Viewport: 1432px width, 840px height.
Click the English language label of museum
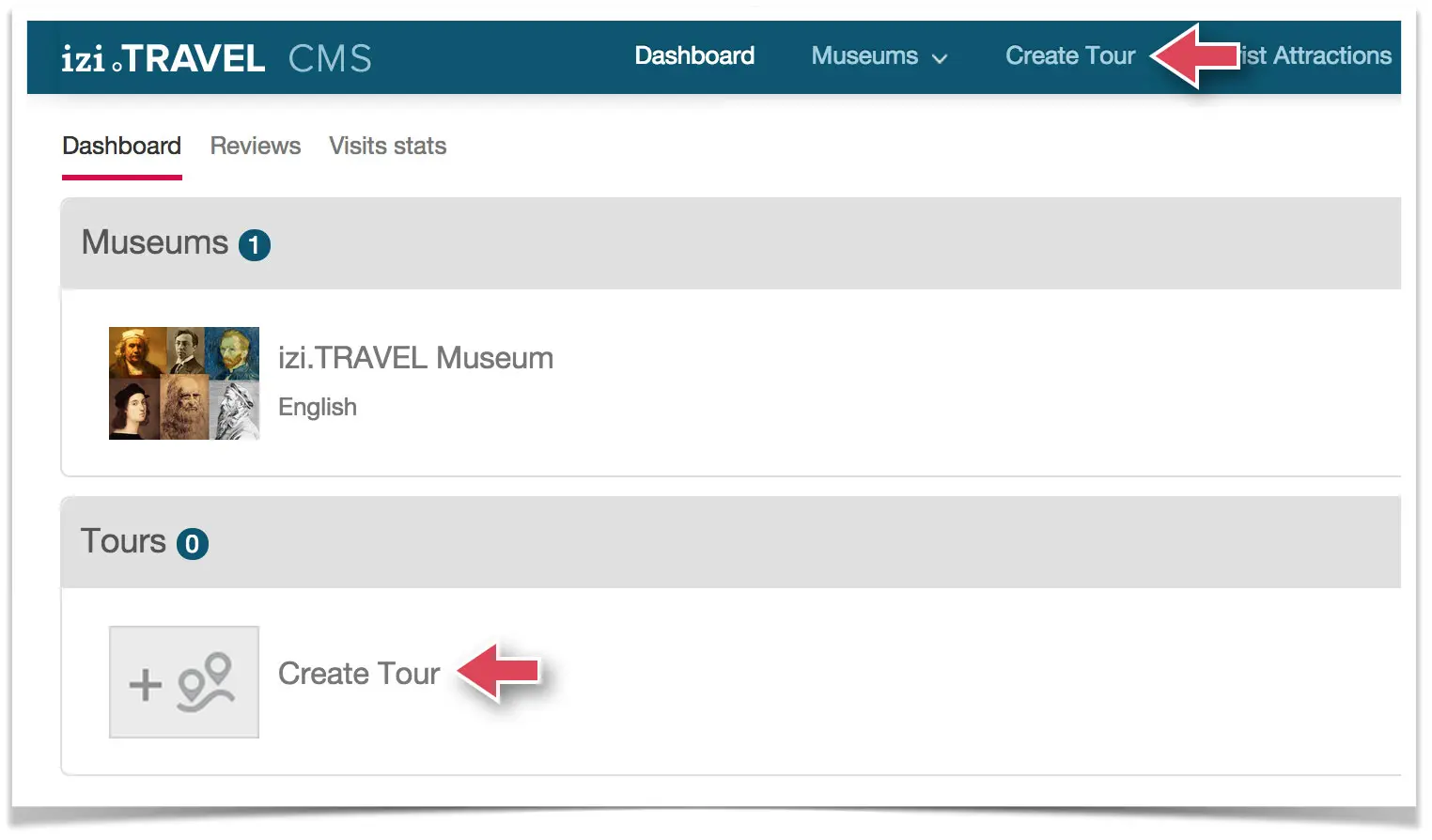(318, 407)
